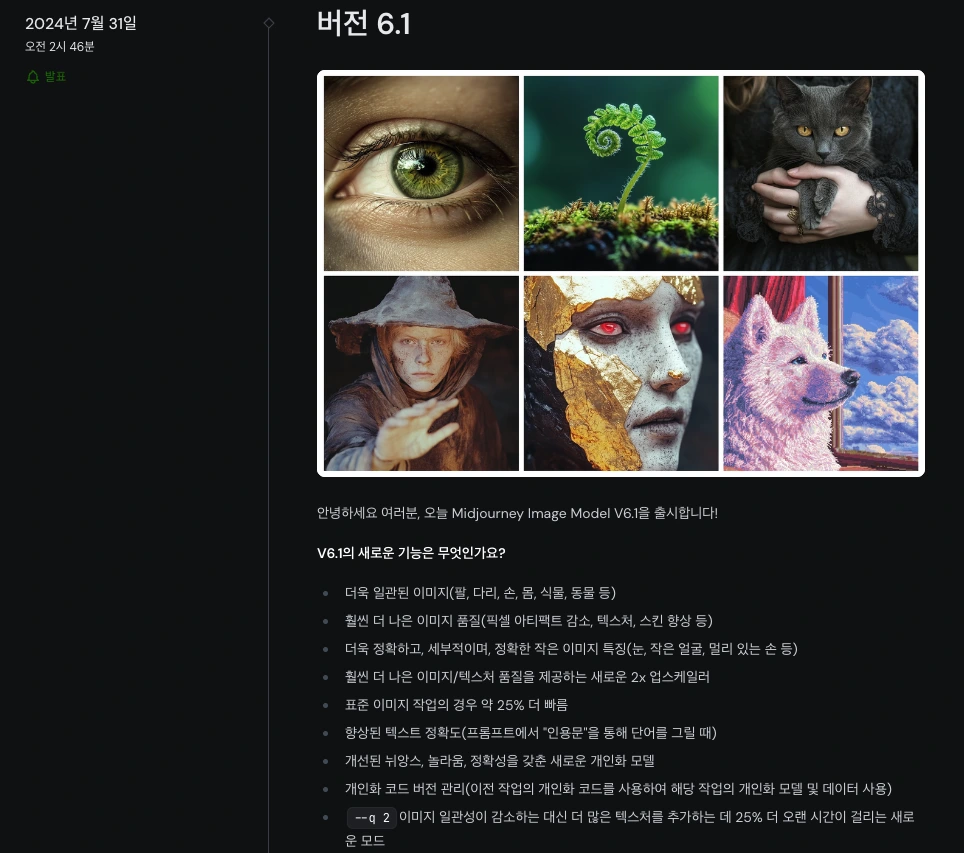Image resolution: width=964 pixels, height=853 pixels.
Task: Open the fern sprout image
Action: 621,173
